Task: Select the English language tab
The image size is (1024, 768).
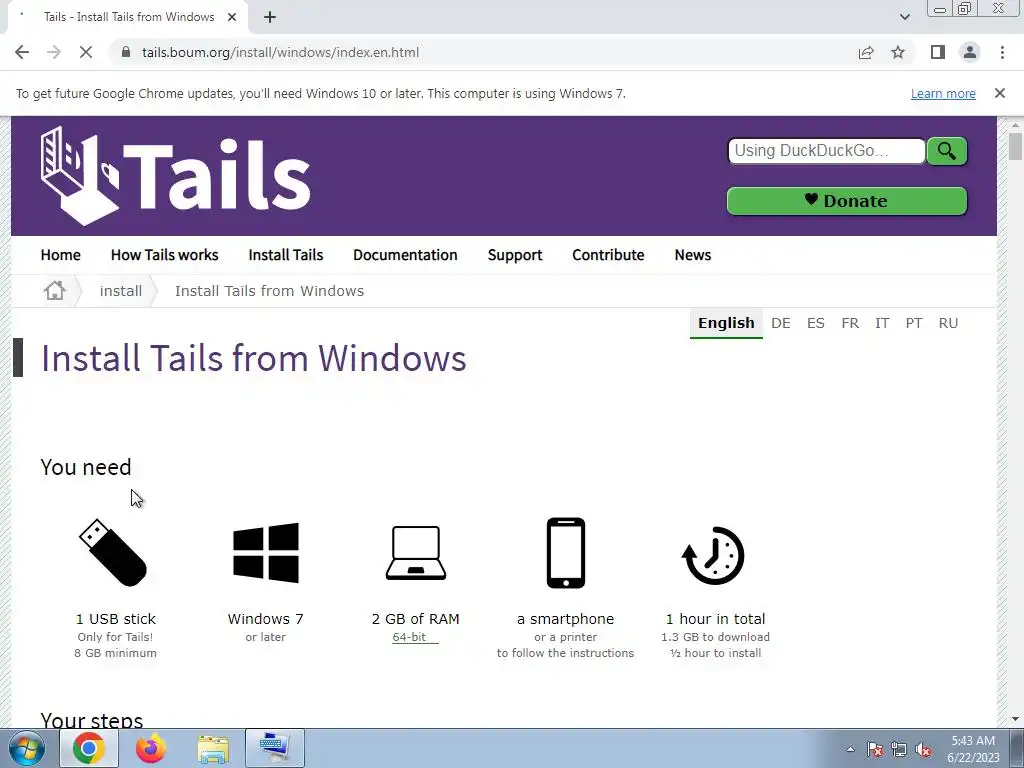Action: [x=726, y=323]
